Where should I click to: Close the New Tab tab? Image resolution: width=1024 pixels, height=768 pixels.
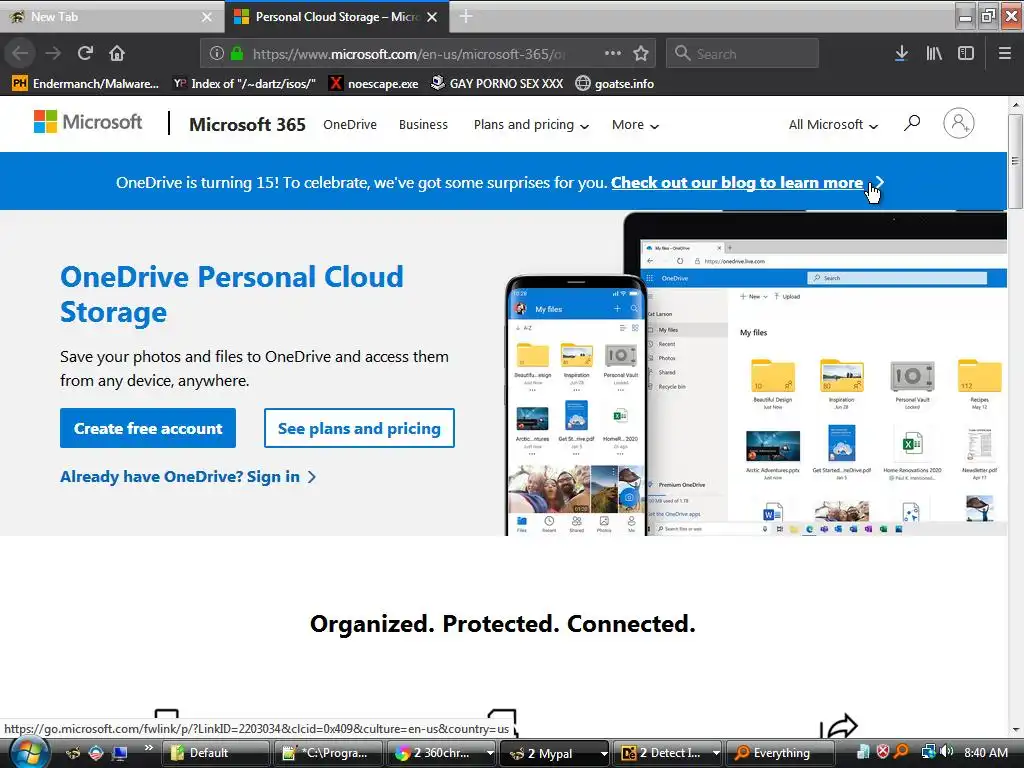coord(207,17)
